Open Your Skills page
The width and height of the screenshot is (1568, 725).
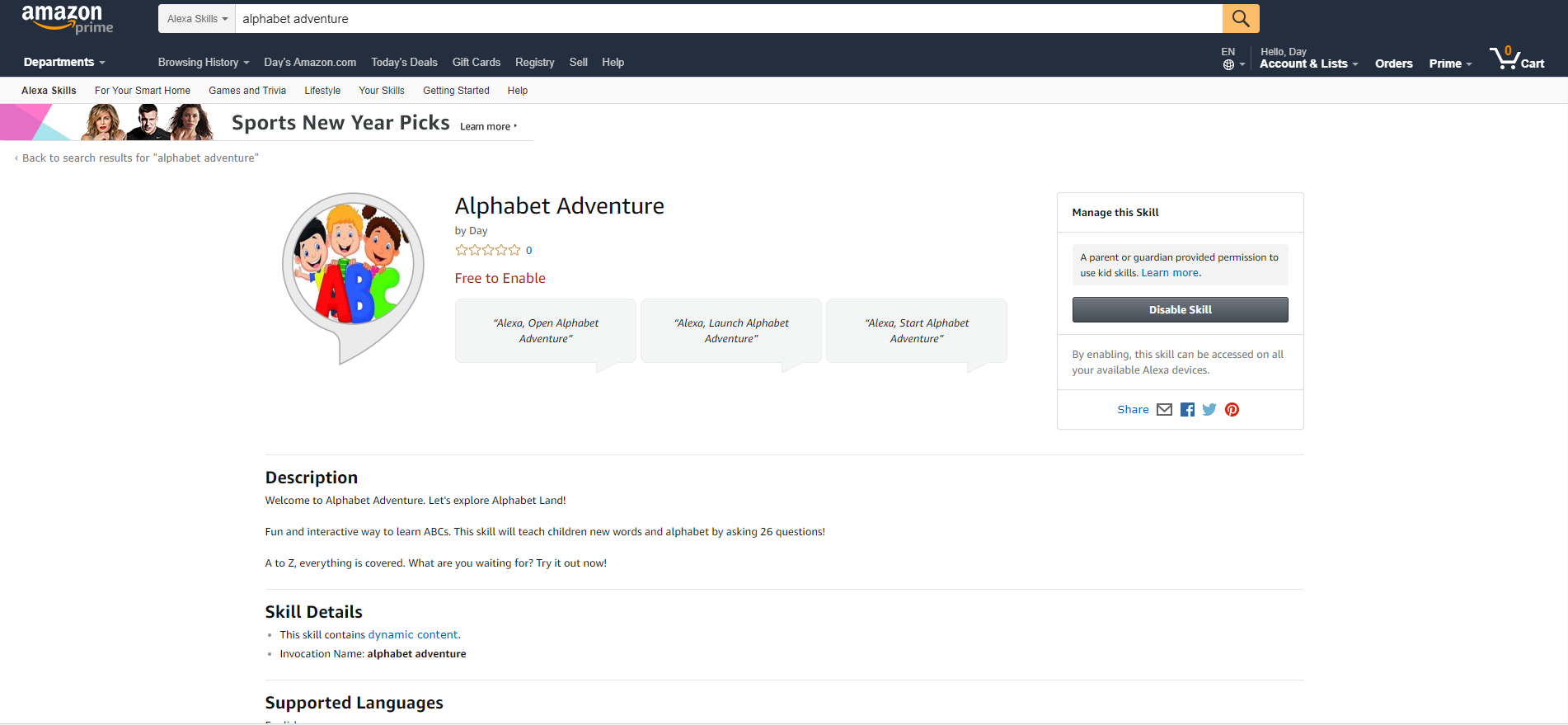tap(382, 91)
